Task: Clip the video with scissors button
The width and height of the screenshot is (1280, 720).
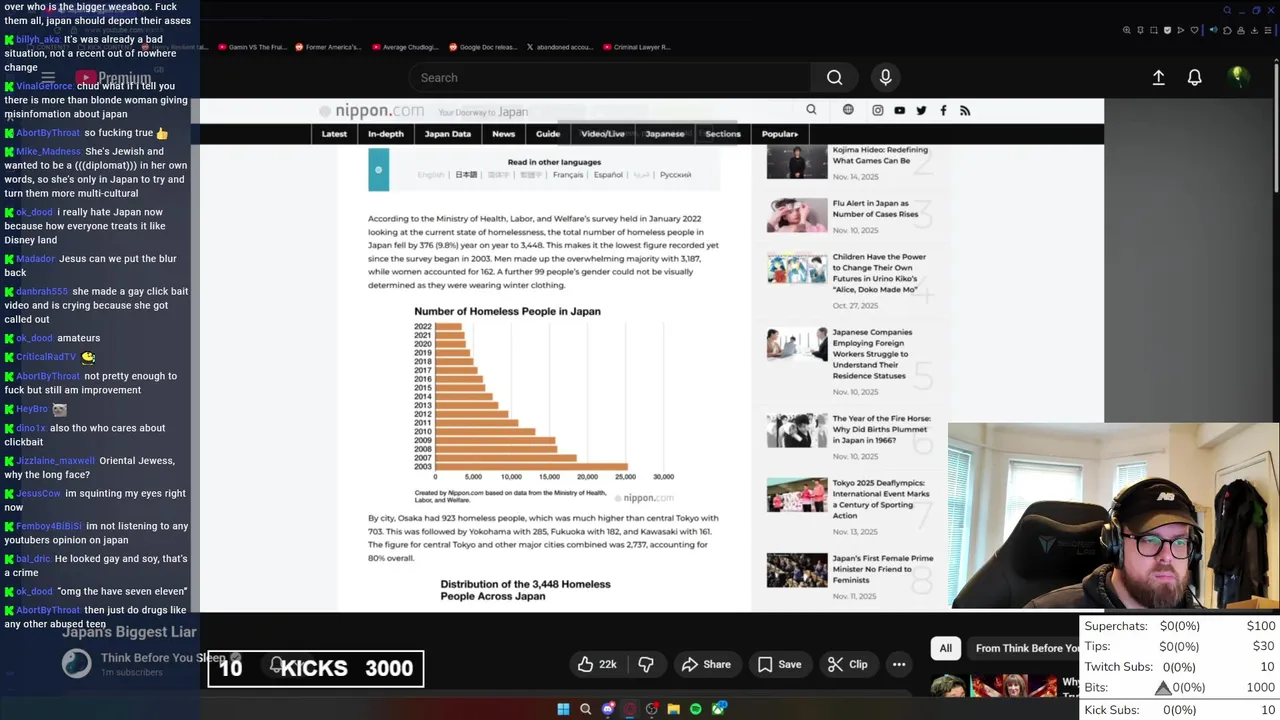Action: [848, 664]
